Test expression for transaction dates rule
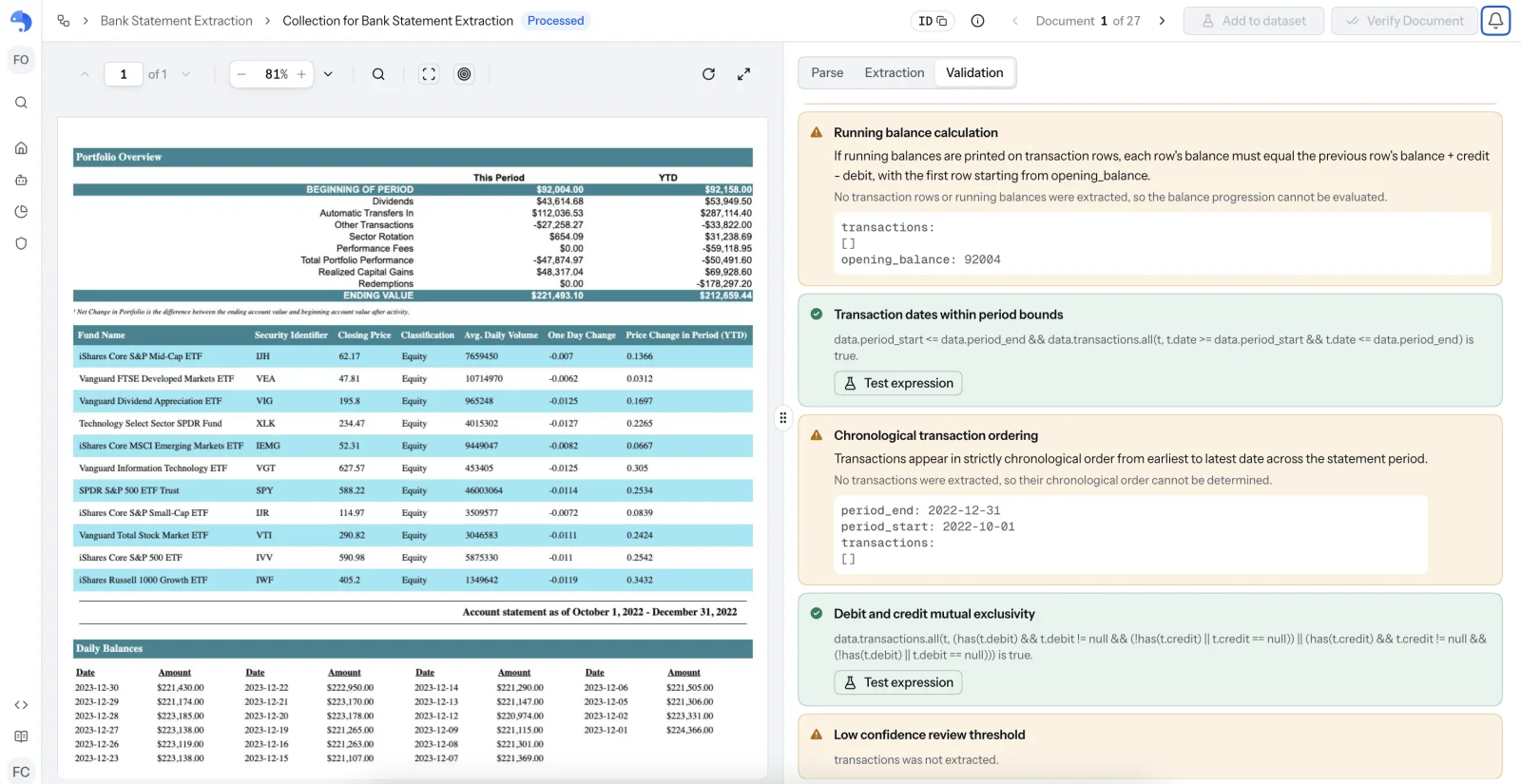This screenshot has height=784, width=1521. pos(898,383)
